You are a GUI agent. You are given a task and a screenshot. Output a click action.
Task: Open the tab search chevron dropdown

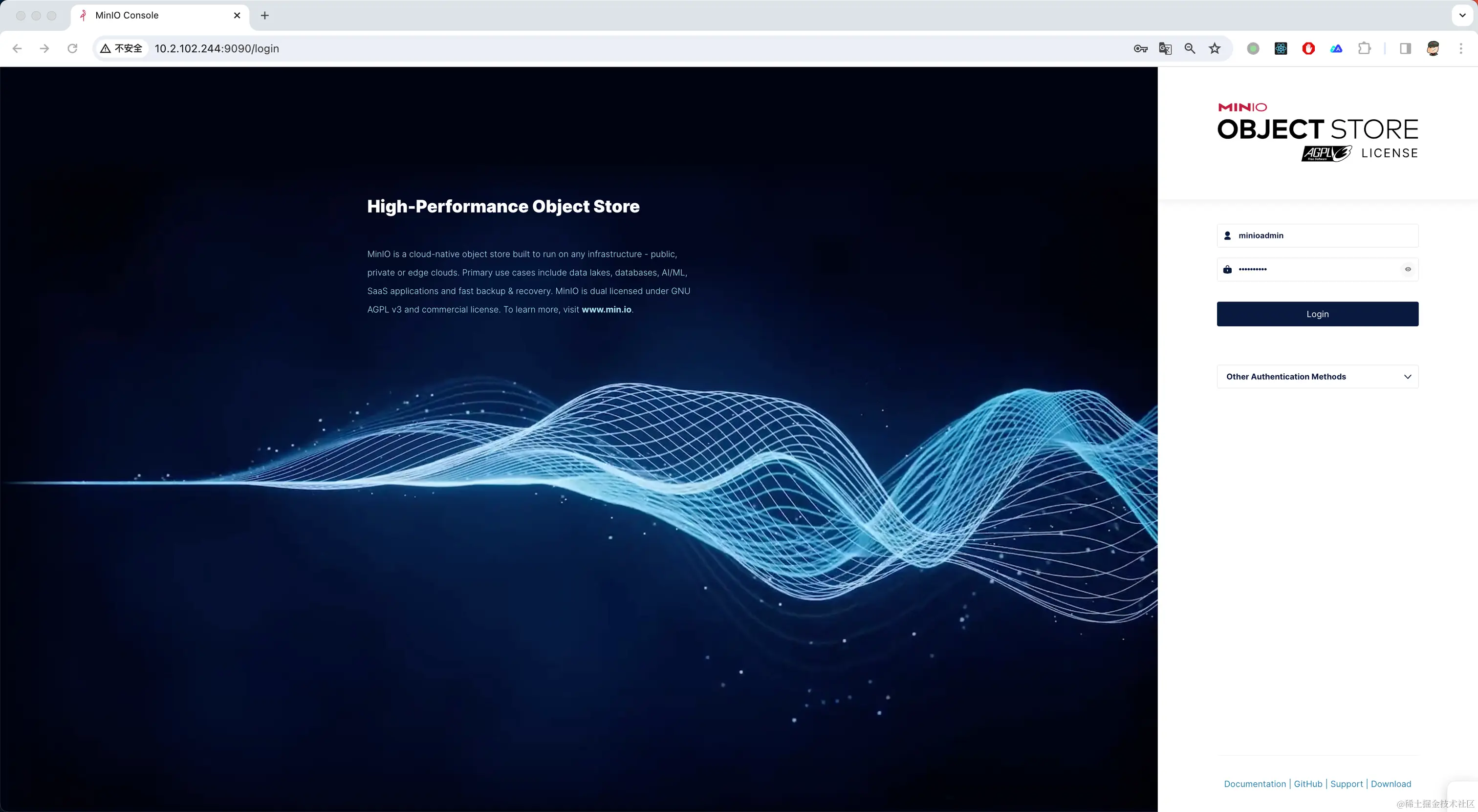tap(1462, 16)
